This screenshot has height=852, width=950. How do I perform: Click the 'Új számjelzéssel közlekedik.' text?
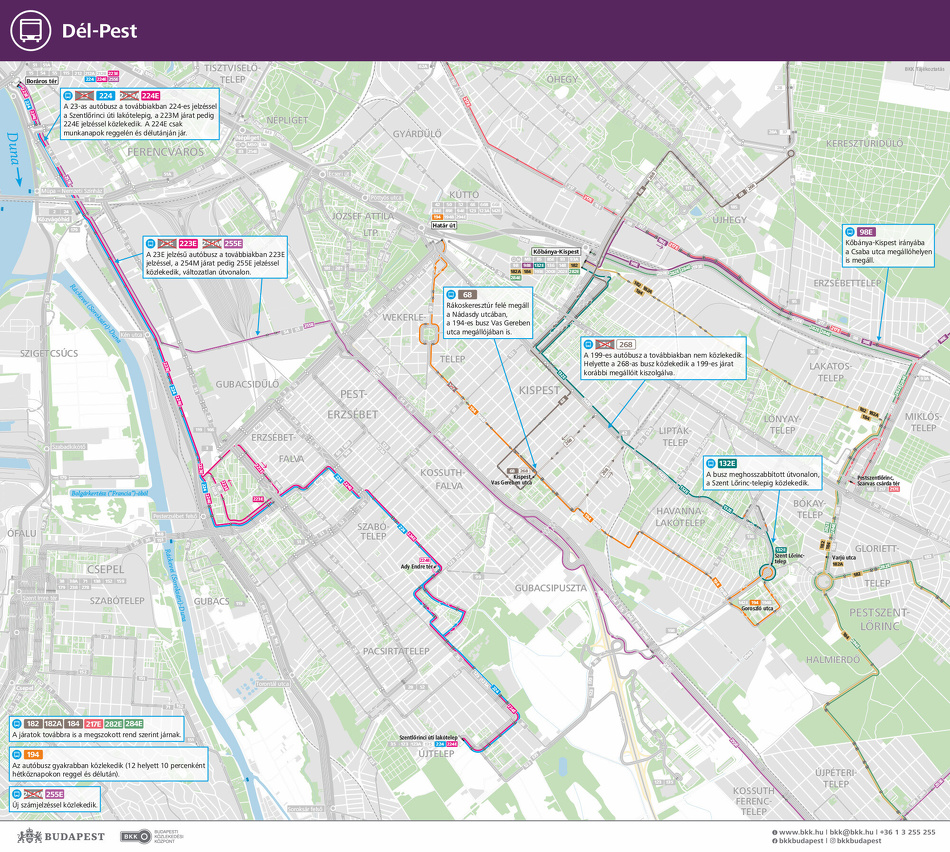pos(55,805)
